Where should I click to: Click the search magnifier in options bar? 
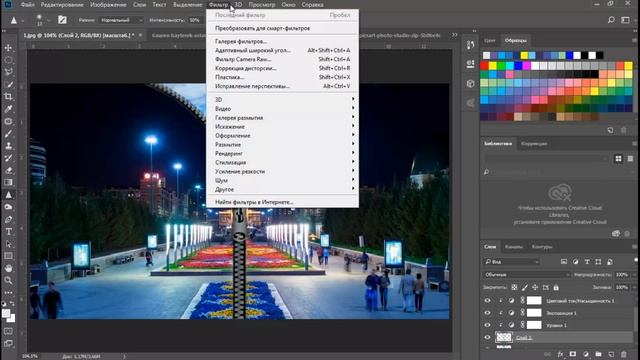click(x=611, y=20)
